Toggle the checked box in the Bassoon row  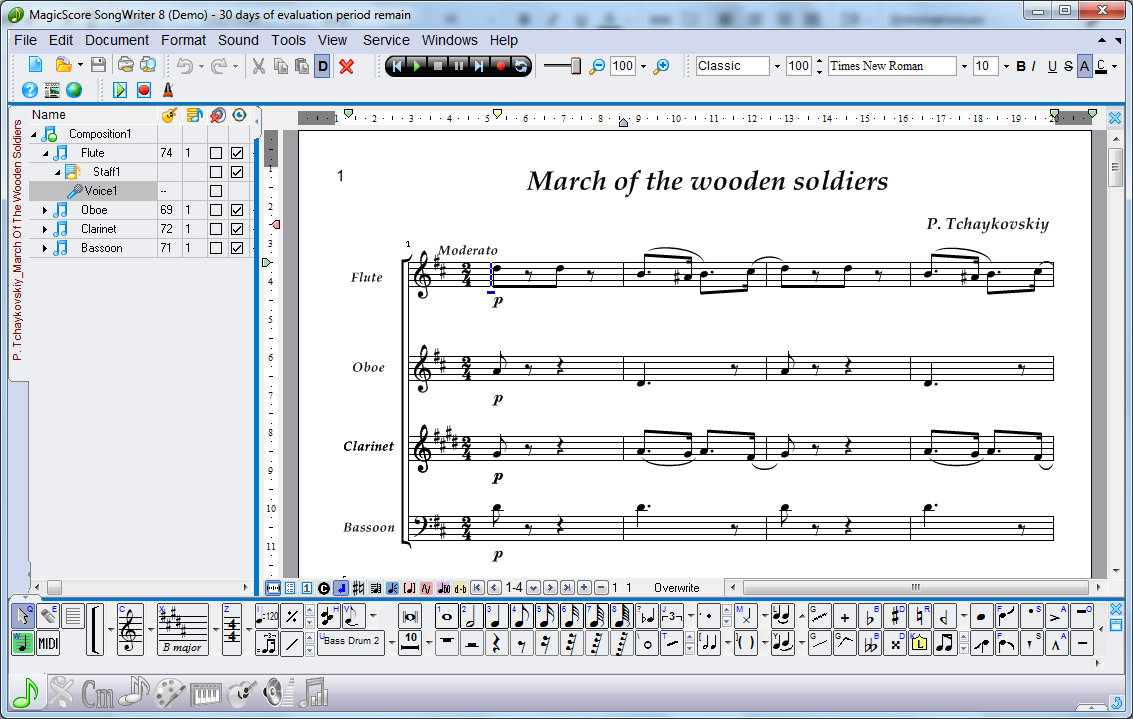coord(237,248)
